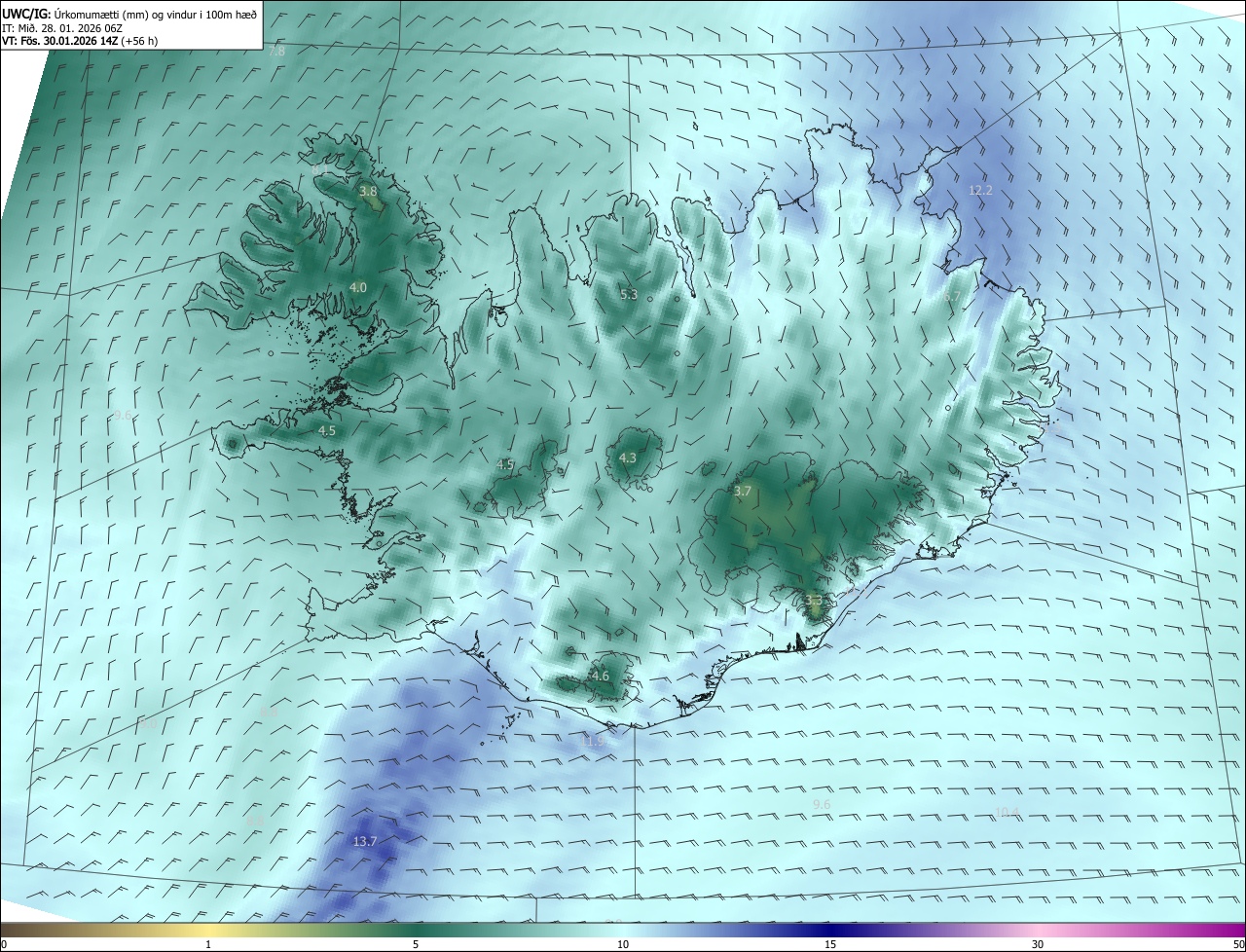
Task: Click the 3.3 value near the southeast coast
Action: pyautogui.click(x=814, y=601)
